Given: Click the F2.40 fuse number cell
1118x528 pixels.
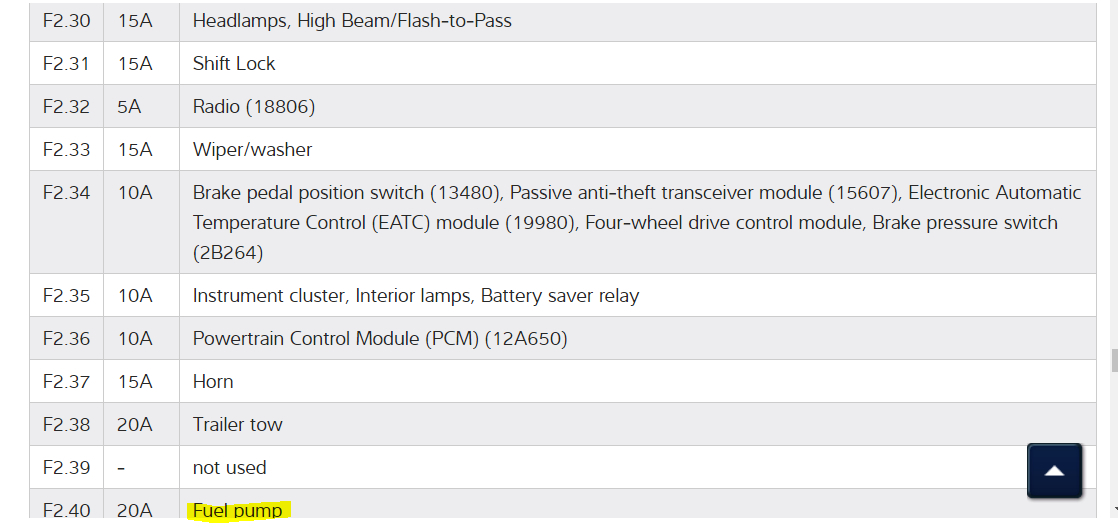Looking at the screenshot, I should click(x=66, y=510).
